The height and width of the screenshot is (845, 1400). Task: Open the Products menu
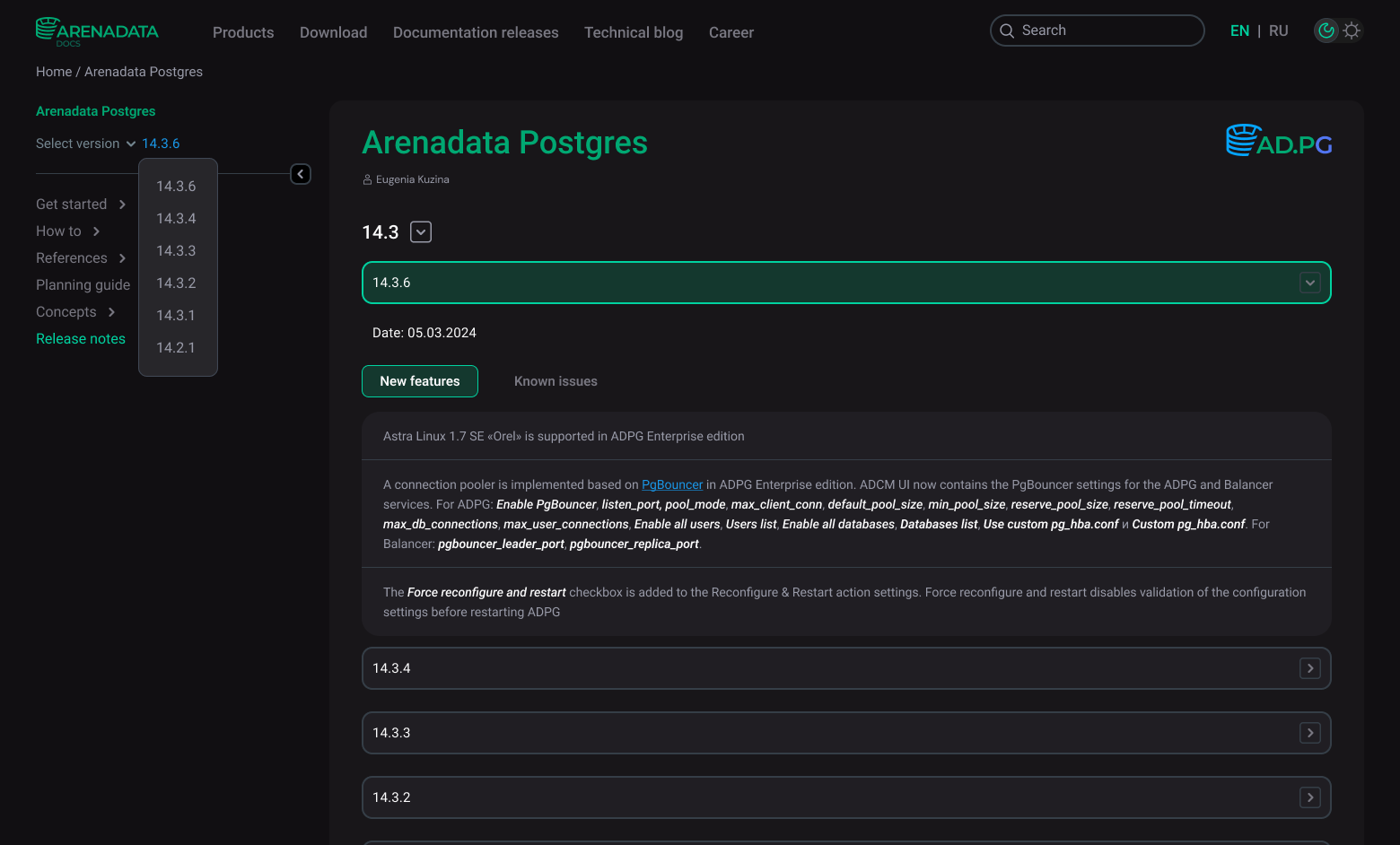(243, 32)
